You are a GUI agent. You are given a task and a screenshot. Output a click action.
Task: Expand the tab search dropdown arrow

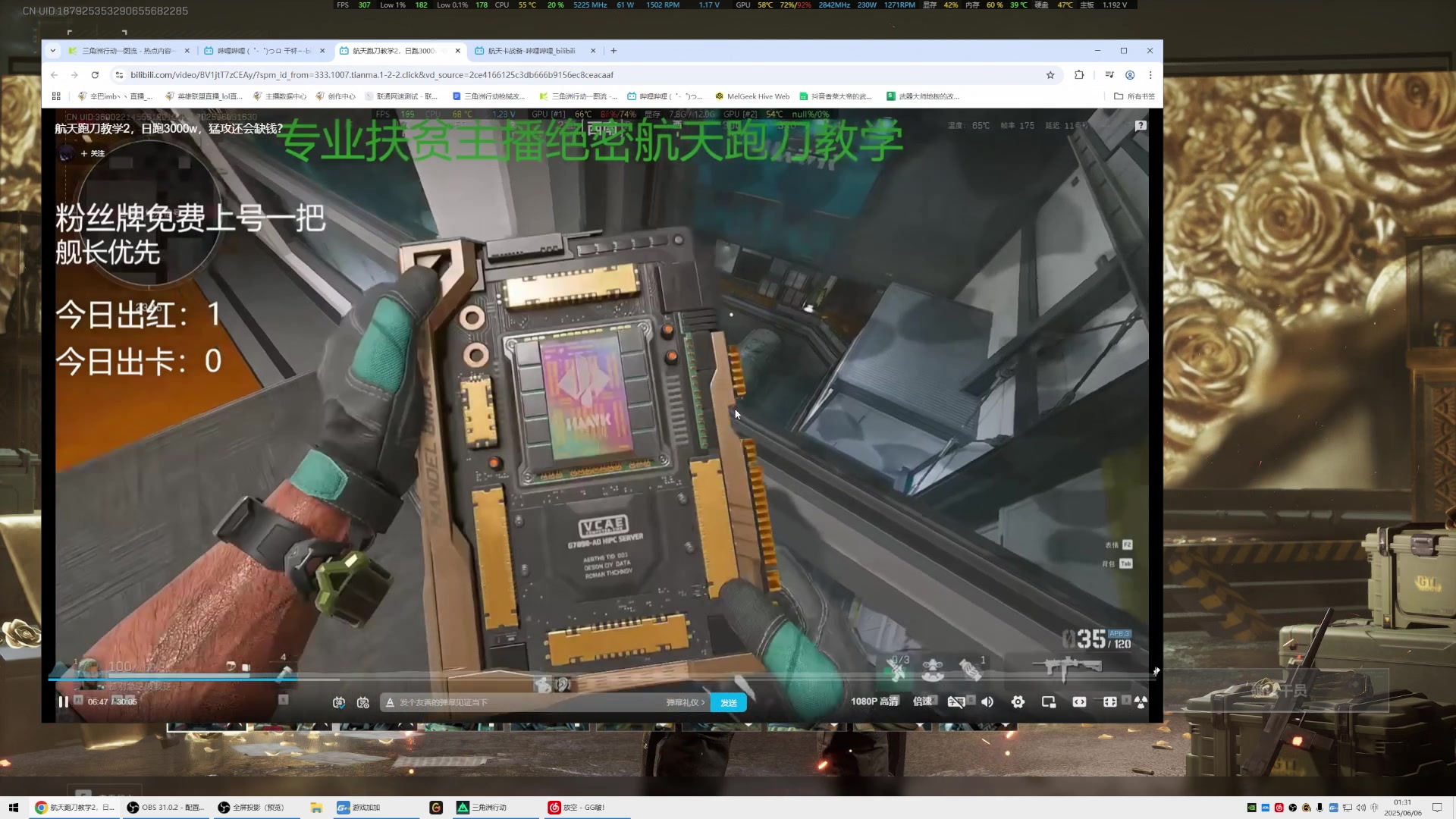52,51
